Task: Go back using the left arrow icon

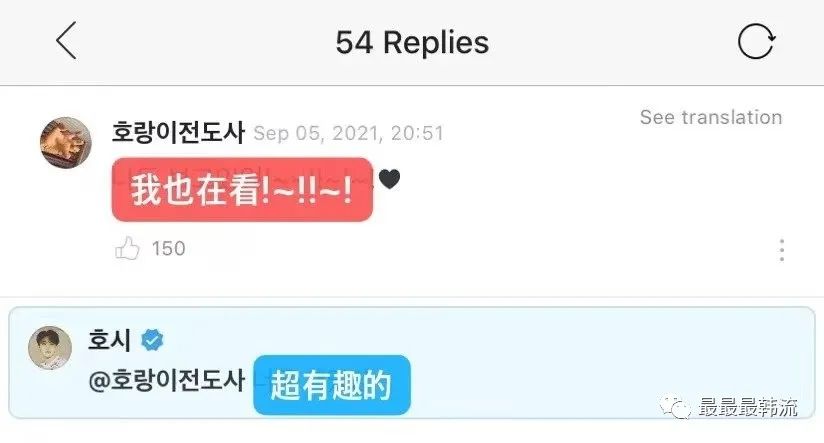Action: [66, 40]
